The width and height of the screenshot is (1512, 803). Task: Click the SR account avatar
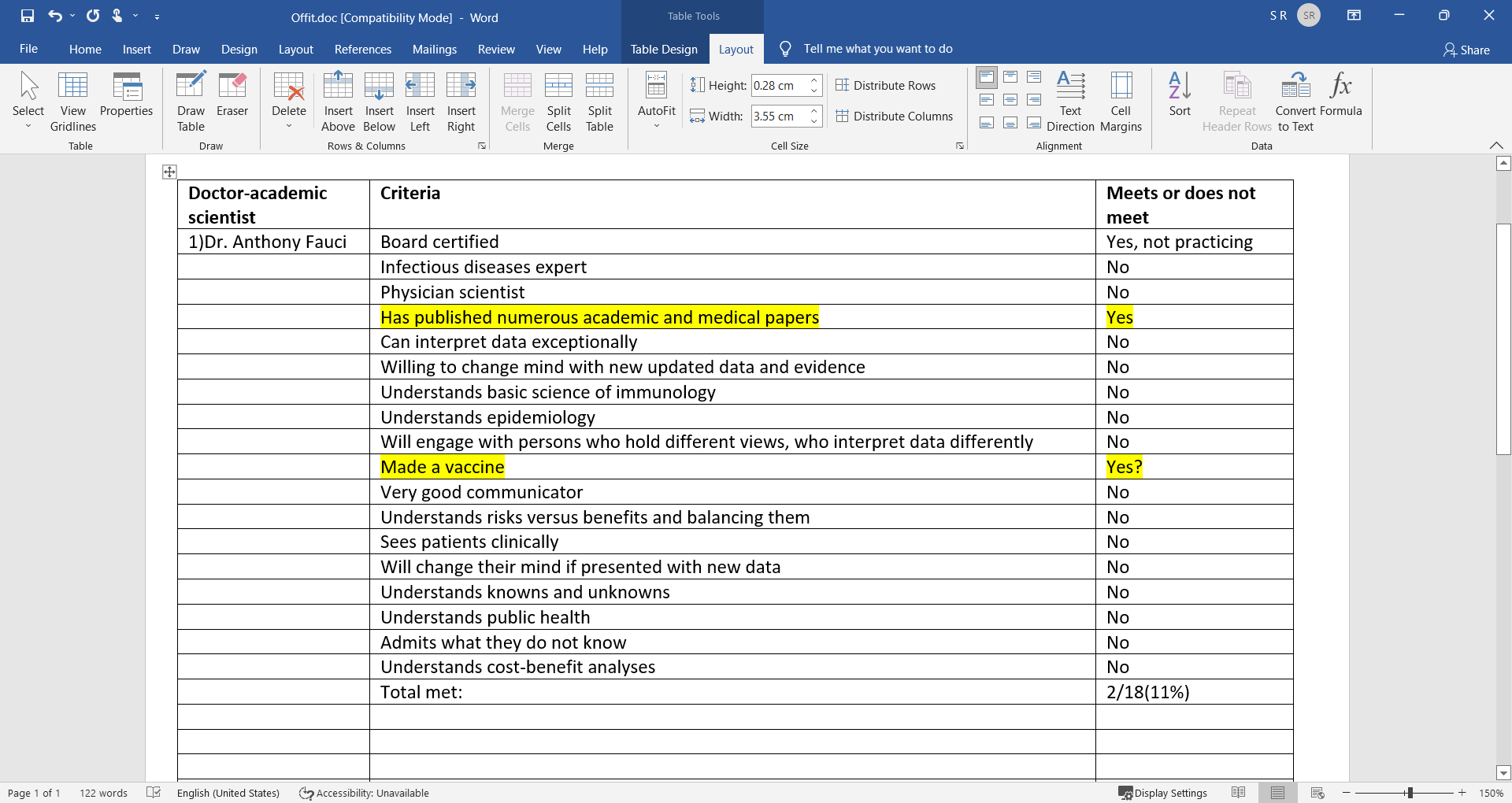pos(1309,15)
